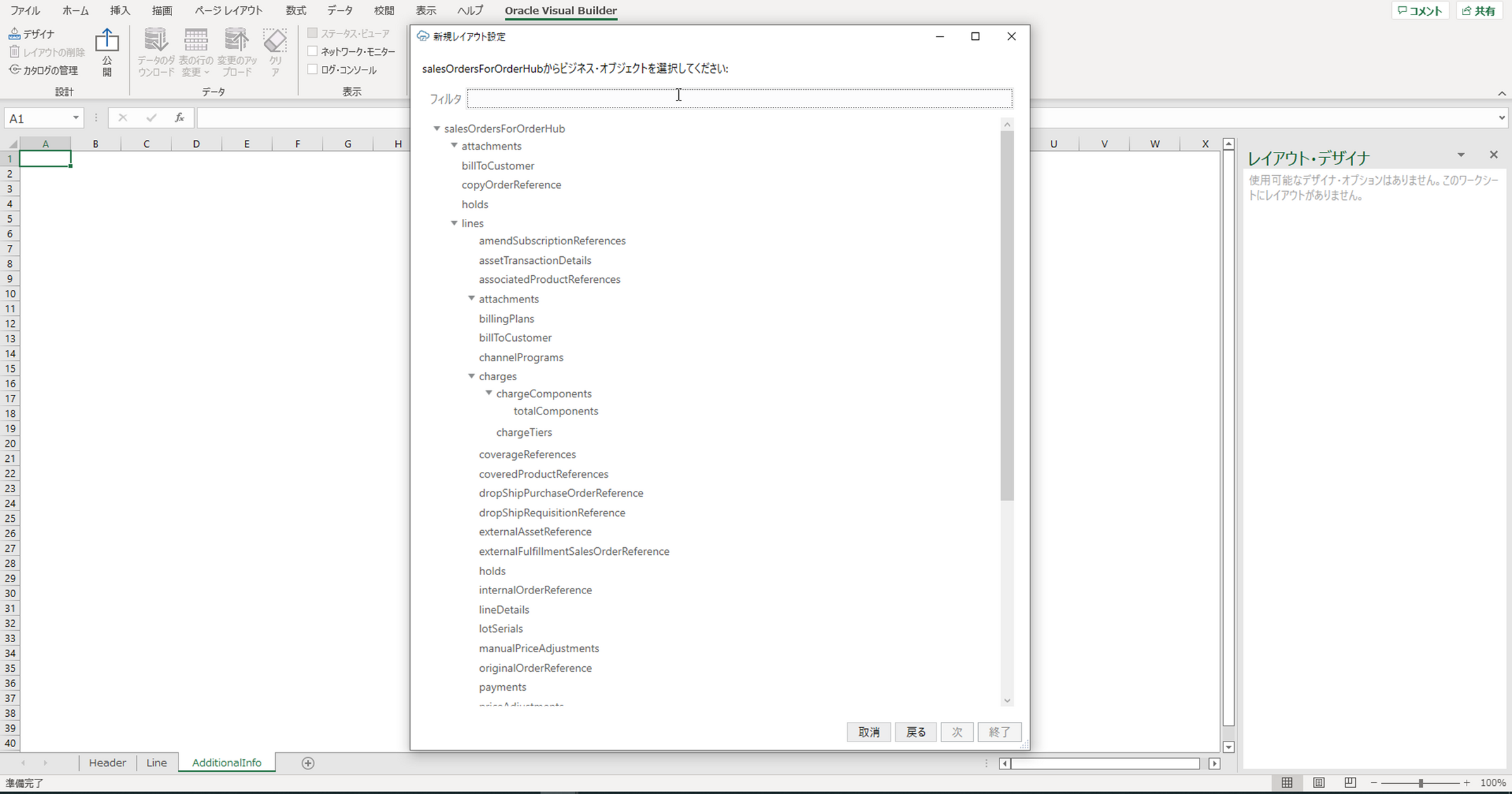Enable the ログ・コンソール checkbox
Viewport: 1512px width, 794px height.
(313, 70)
